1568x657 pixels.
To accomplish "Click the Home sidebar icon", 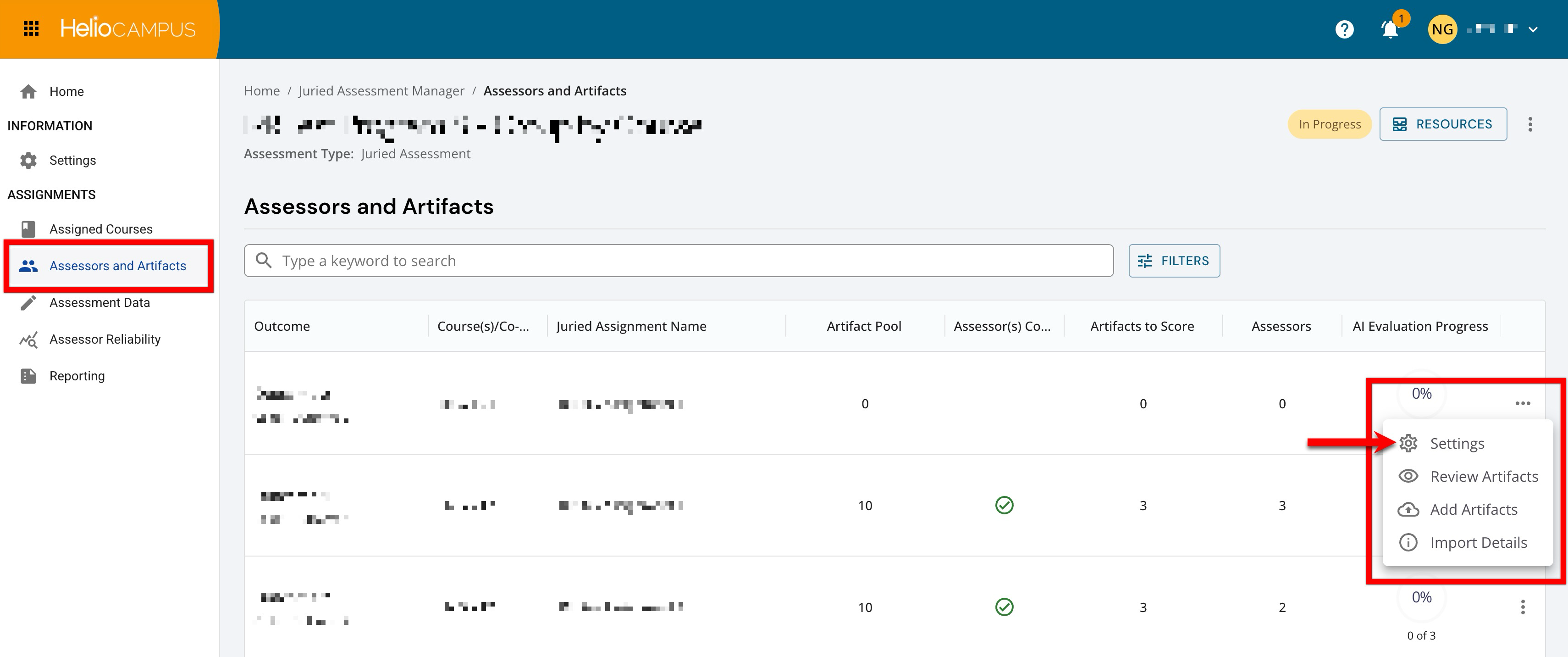I will (x=28, y=91).
